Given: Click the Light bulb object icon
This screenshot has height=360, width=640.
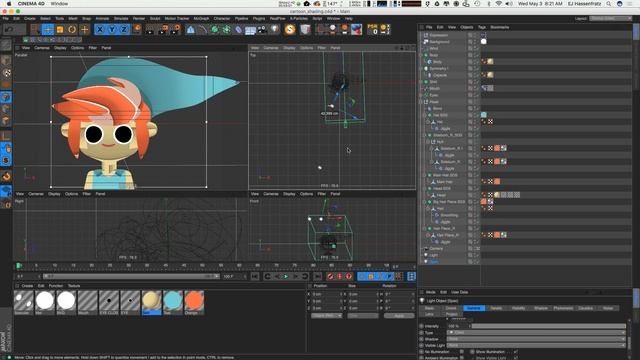Looking at the screenshot, I should point(274,29).
